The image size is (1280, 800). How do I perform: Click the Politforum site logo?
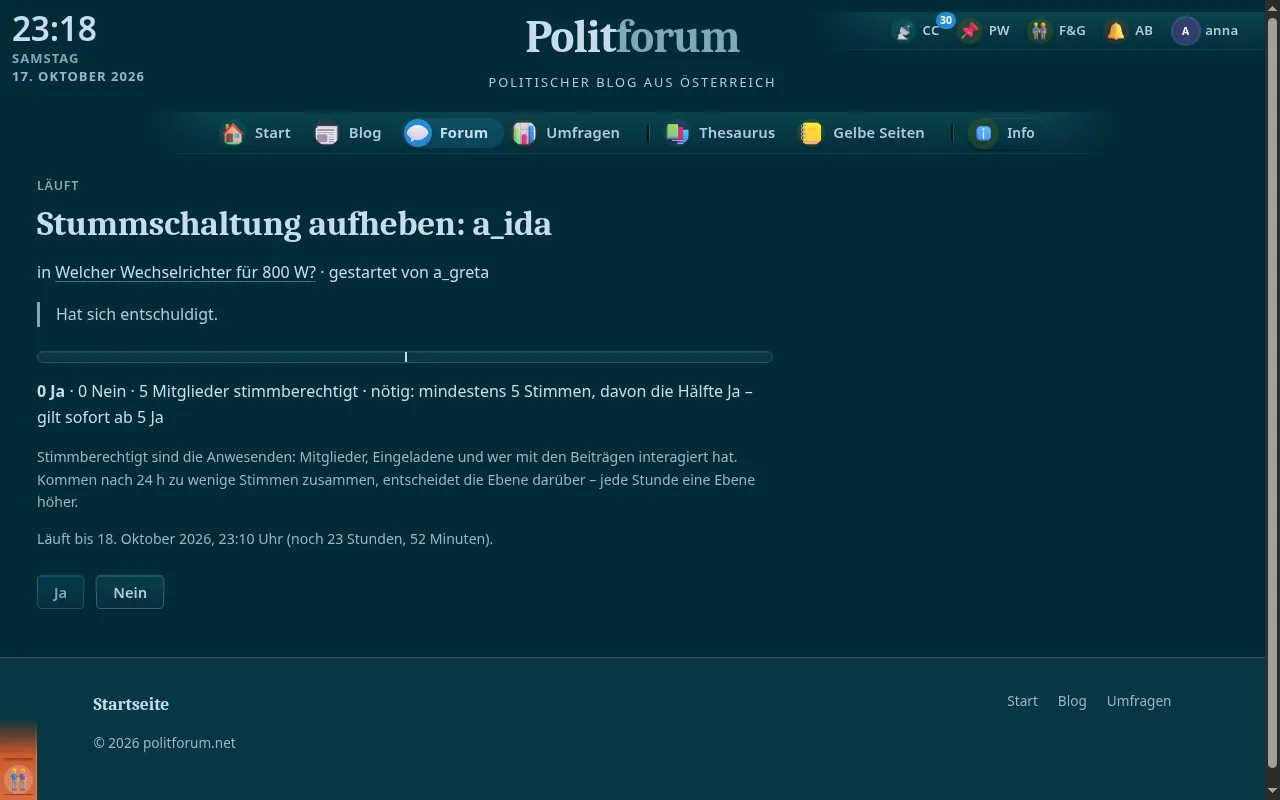pos(632,37)
